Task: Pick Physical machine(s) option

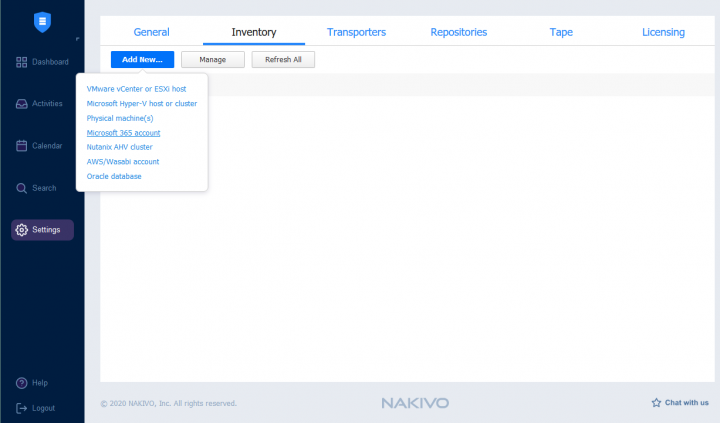Action: [x=120, y=118]
